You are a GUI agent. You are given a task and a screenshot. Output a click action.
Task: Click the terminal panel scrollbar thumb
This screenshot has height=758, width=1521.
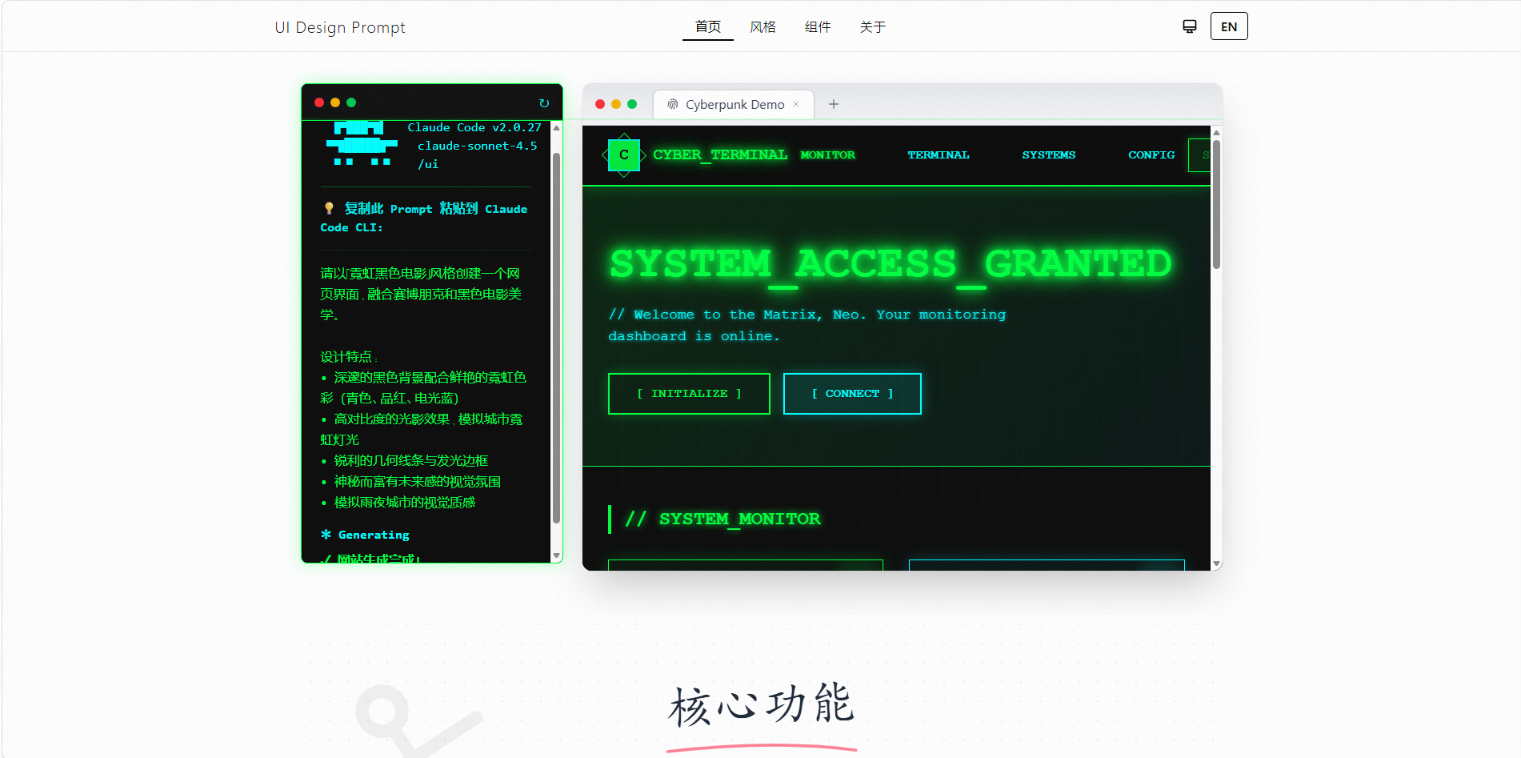[x=556, y=338]
